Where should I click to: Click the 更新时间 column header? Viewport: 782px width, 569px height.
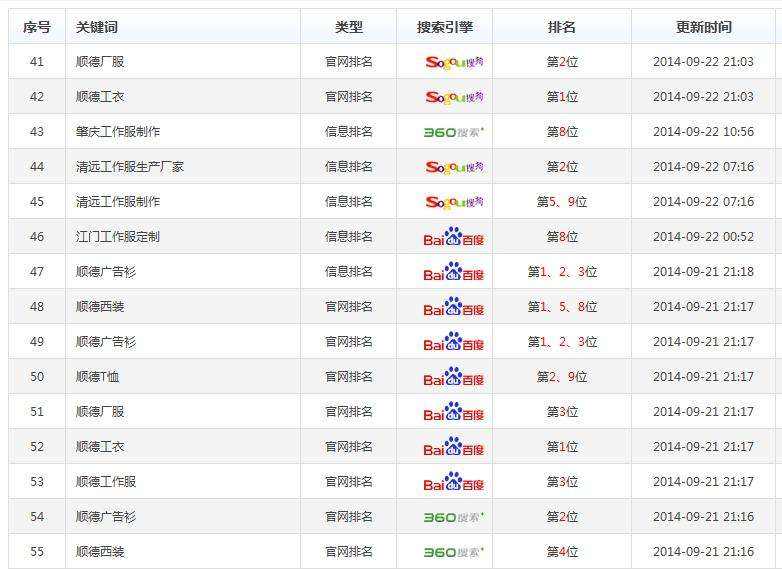pyautogui.click(x=704, y=27)
